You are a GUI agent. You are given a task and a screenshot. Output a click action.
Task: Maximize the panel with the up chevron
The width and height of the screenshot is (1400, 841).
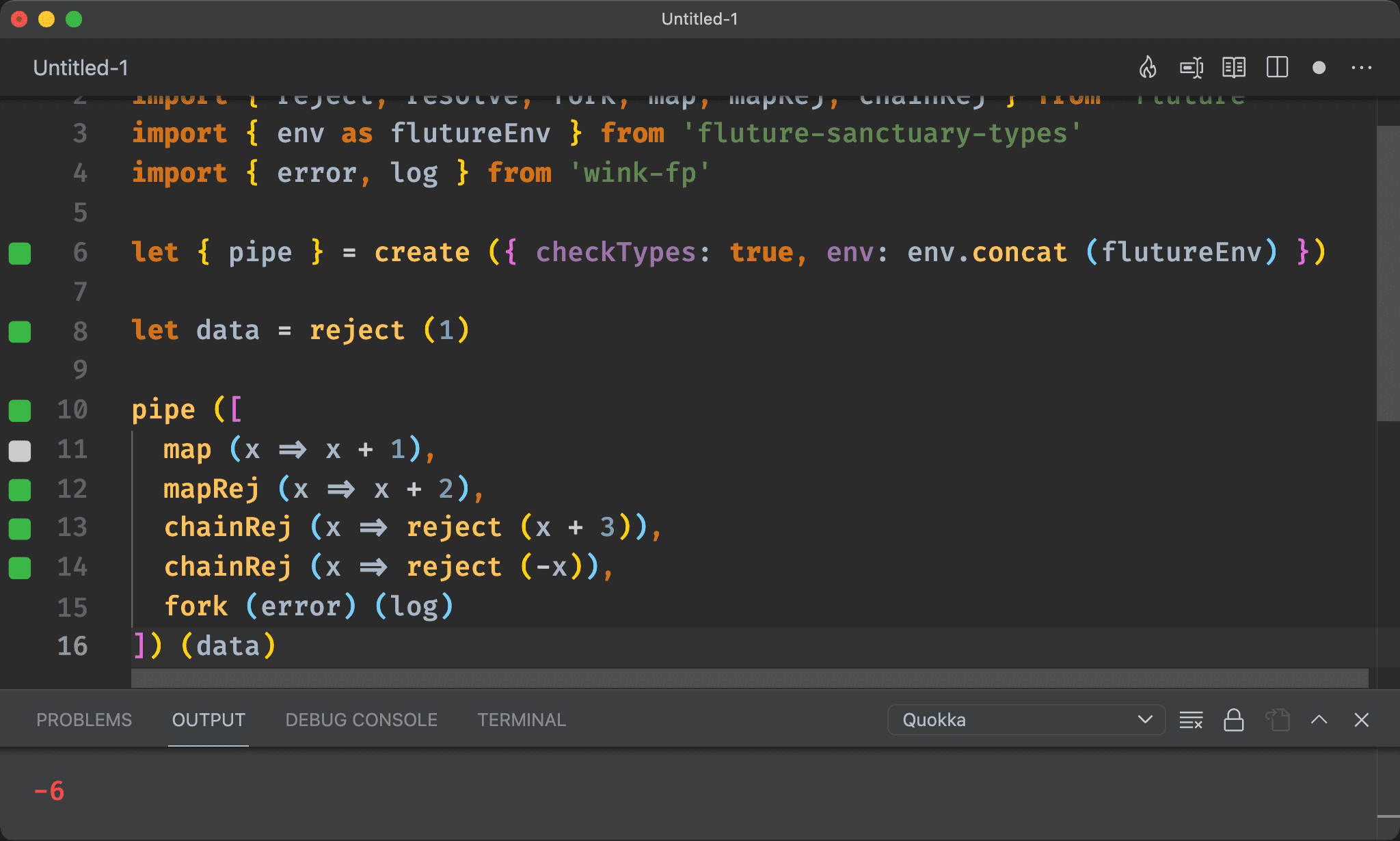tap(1319, 719)
